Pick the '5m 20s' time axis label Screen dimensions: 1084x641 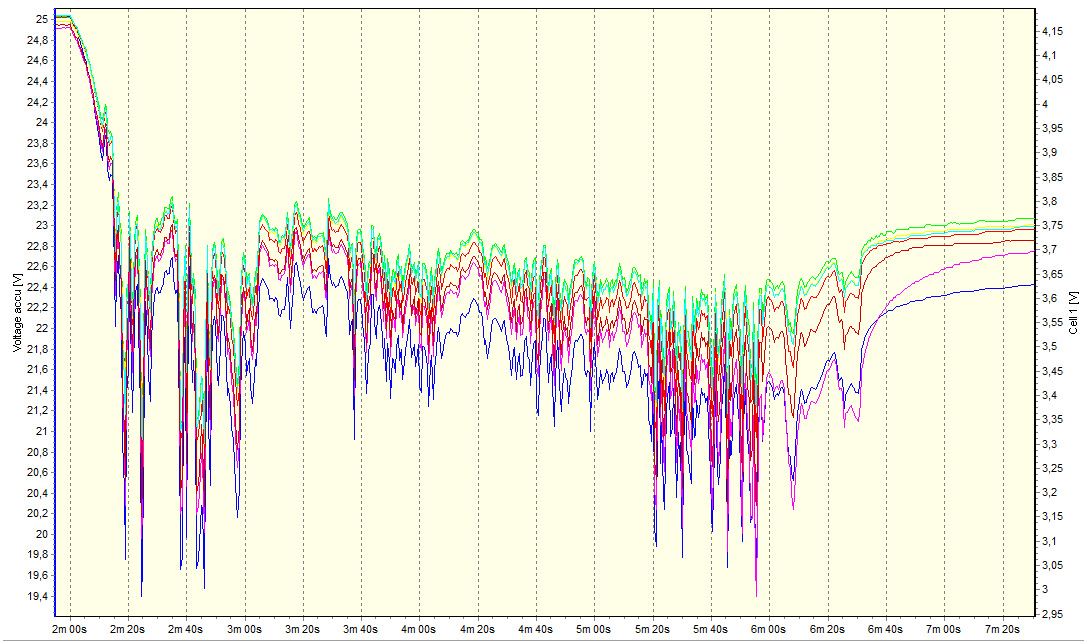653,630
